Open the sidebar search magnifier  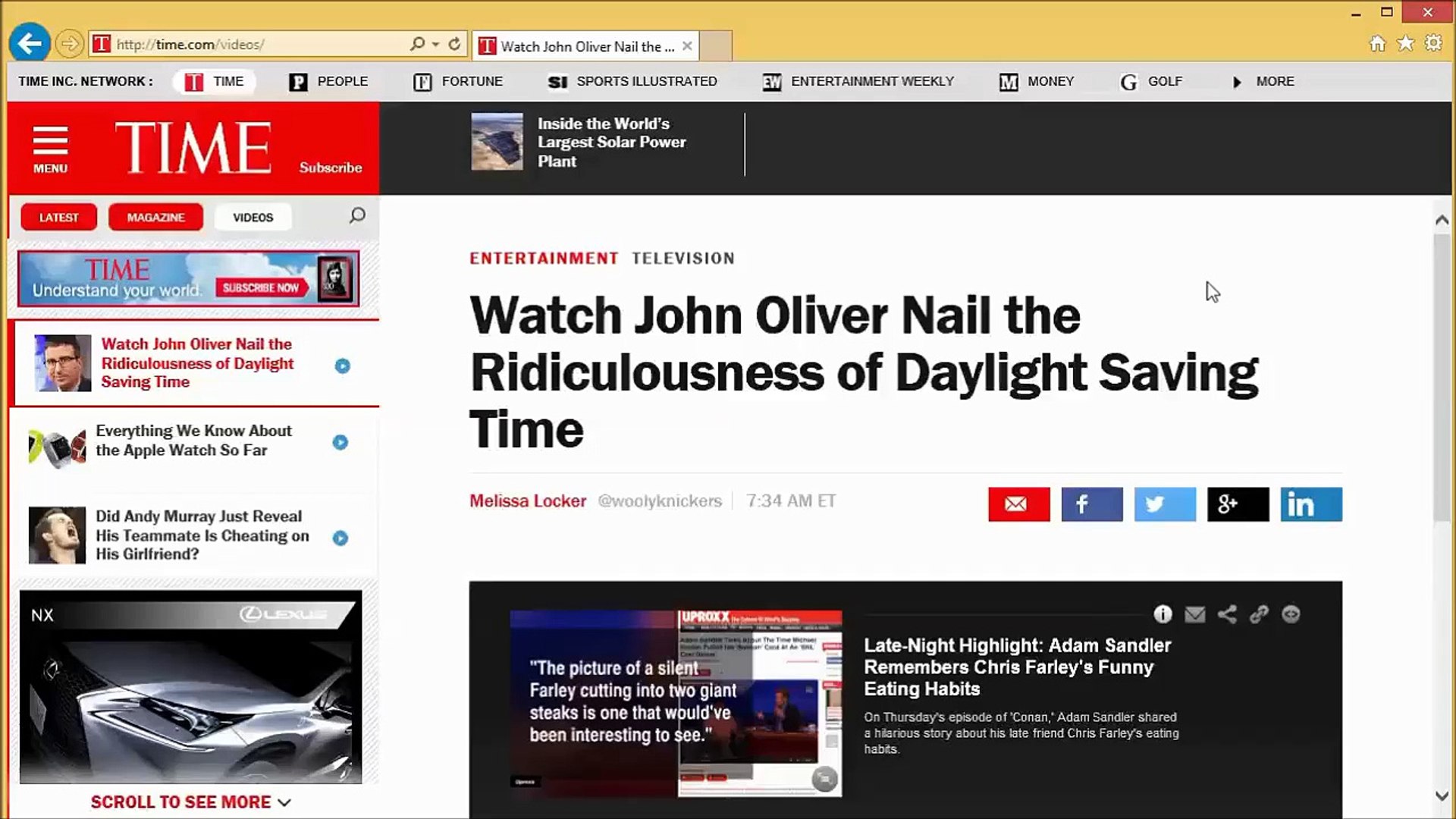(x=357, y=216)
